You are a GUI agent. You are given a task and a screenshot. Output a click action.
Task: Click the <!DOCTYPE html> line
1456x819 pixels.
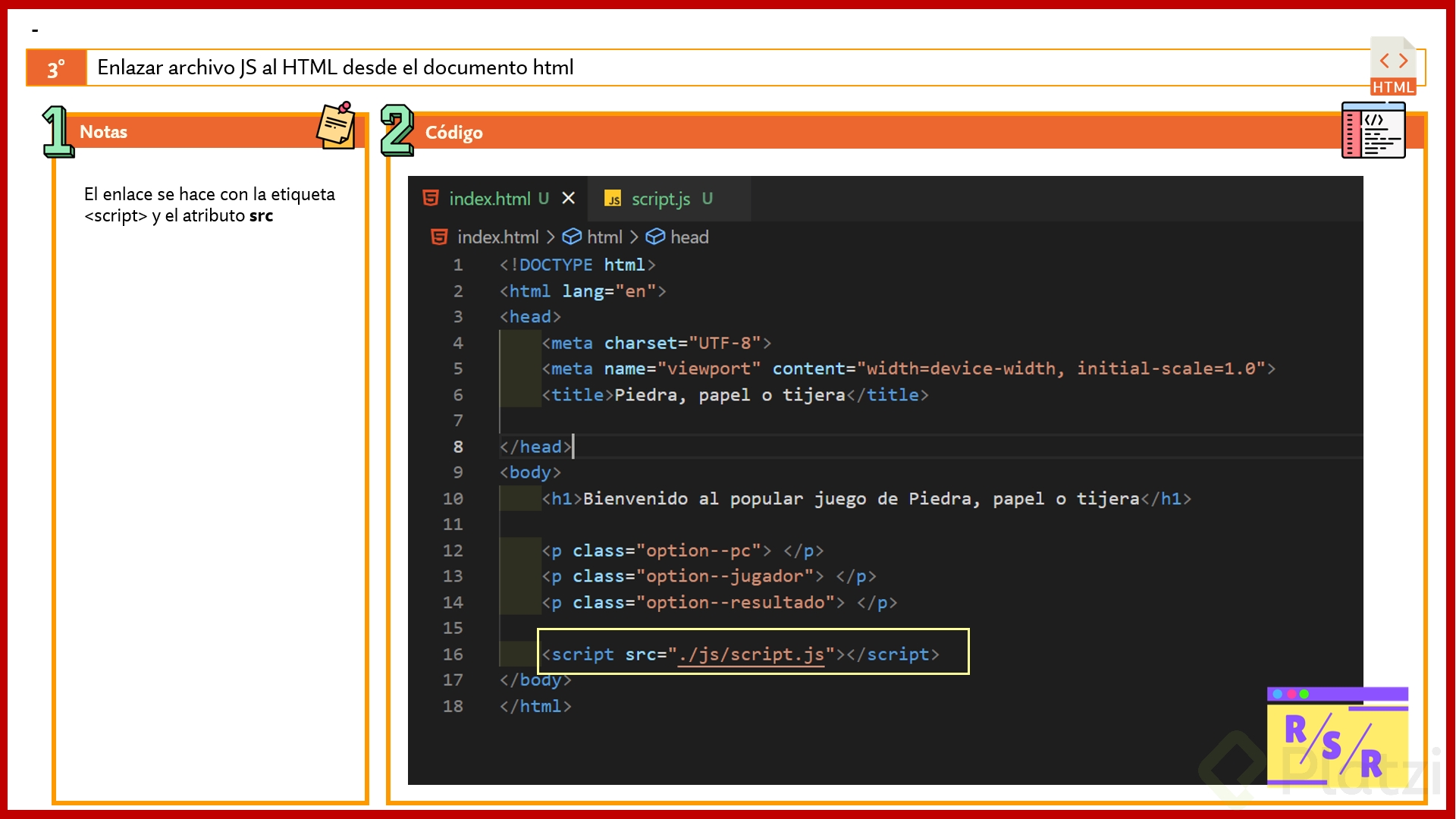tap(577, 265)
